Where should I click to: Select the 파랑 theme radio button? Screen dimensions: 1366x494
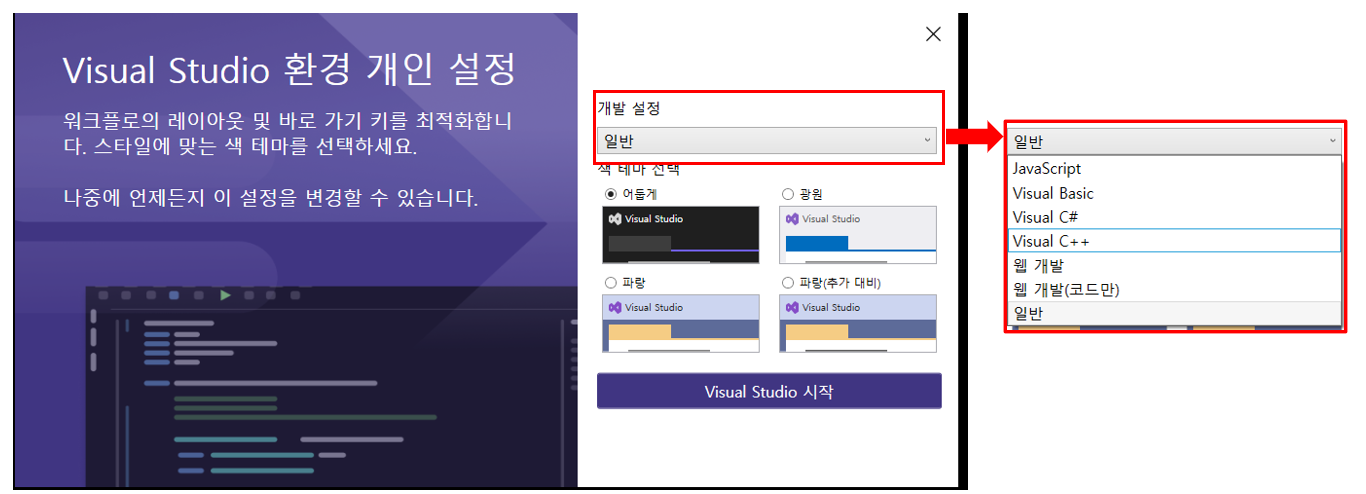click(611, 282)
